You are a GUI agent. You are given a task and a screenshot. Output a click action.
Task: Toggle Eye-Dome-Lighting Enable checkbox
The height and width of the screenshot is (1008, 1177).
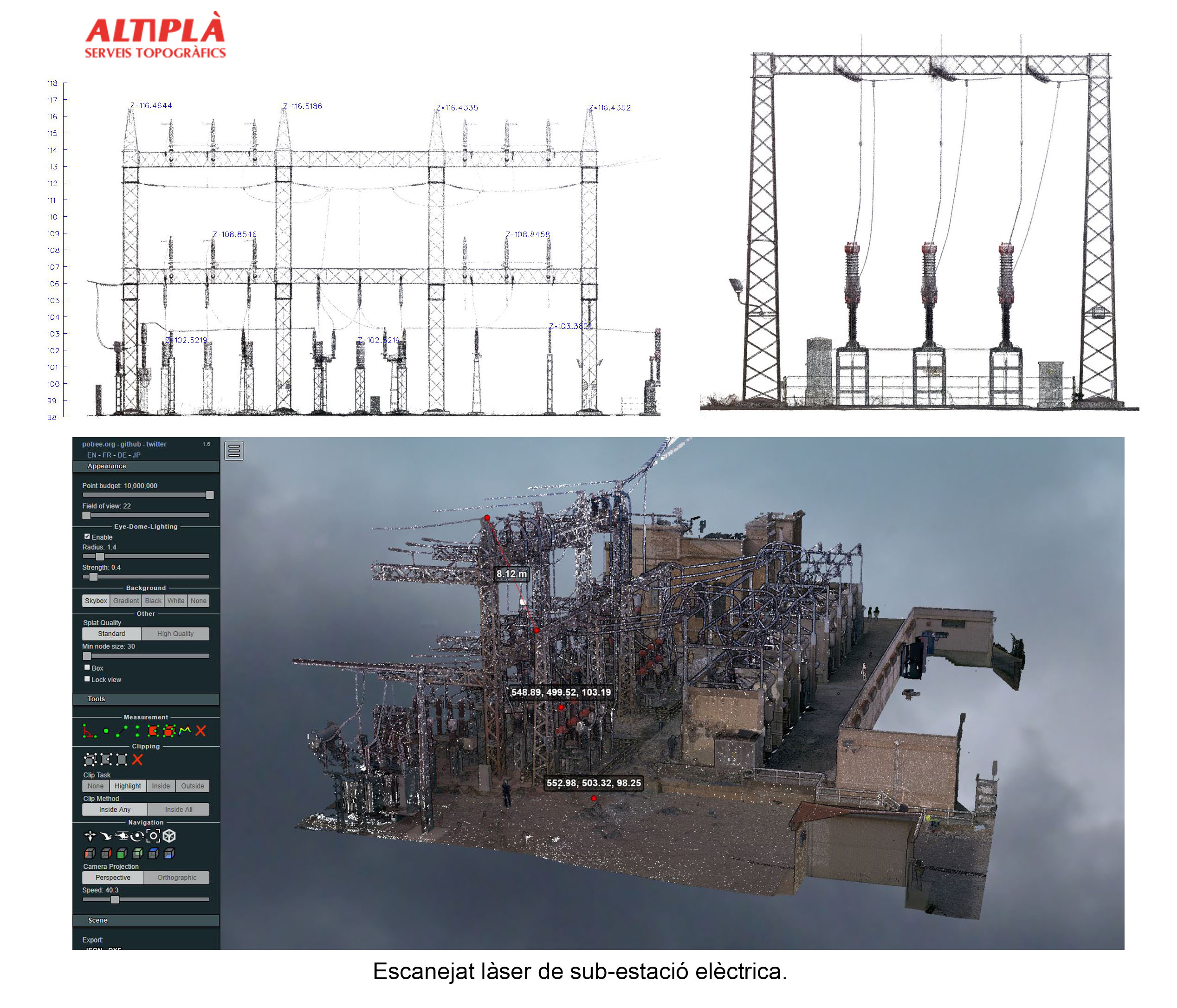coord(87,536)
